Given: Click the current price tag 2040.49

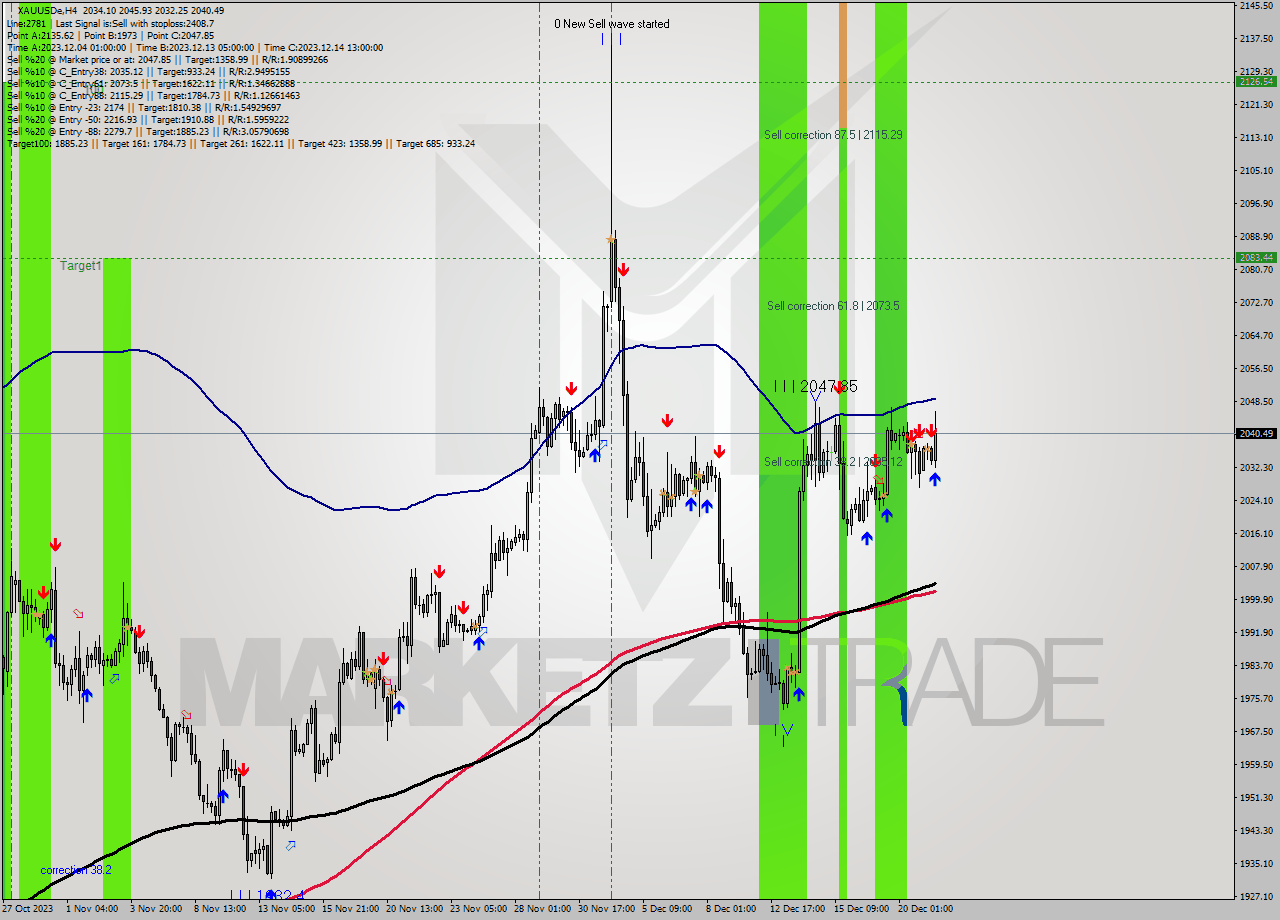Looking at the screenshot, I should click(1256, 433).
